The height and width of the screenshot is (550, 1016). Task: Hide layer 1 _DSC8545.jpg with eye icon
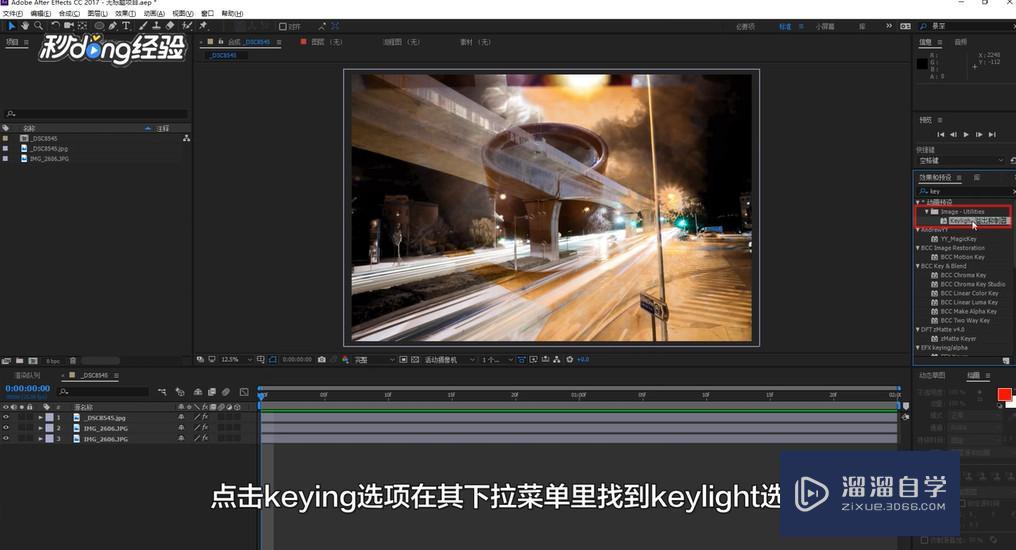(x=6, y=418)
